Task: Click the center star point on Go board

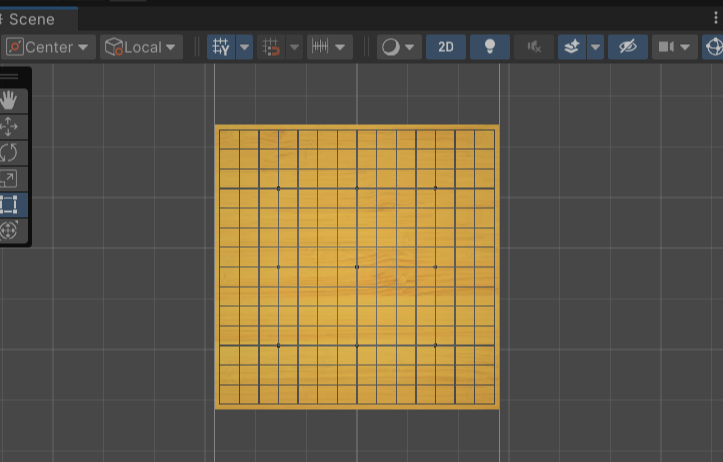Action: pyautogui.click(x=357, y=267)
